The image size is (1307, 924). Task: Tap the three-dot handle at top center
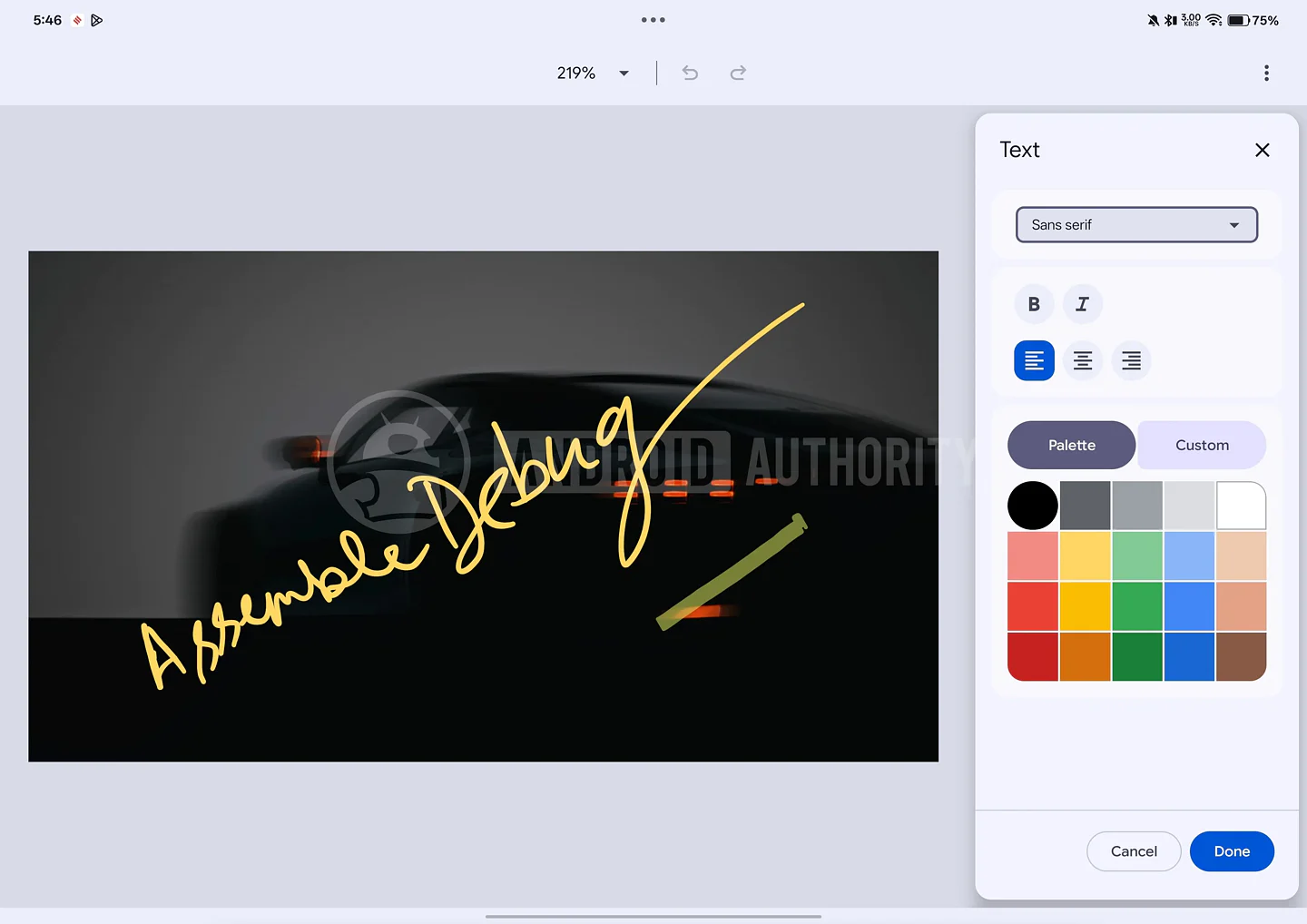653,20
